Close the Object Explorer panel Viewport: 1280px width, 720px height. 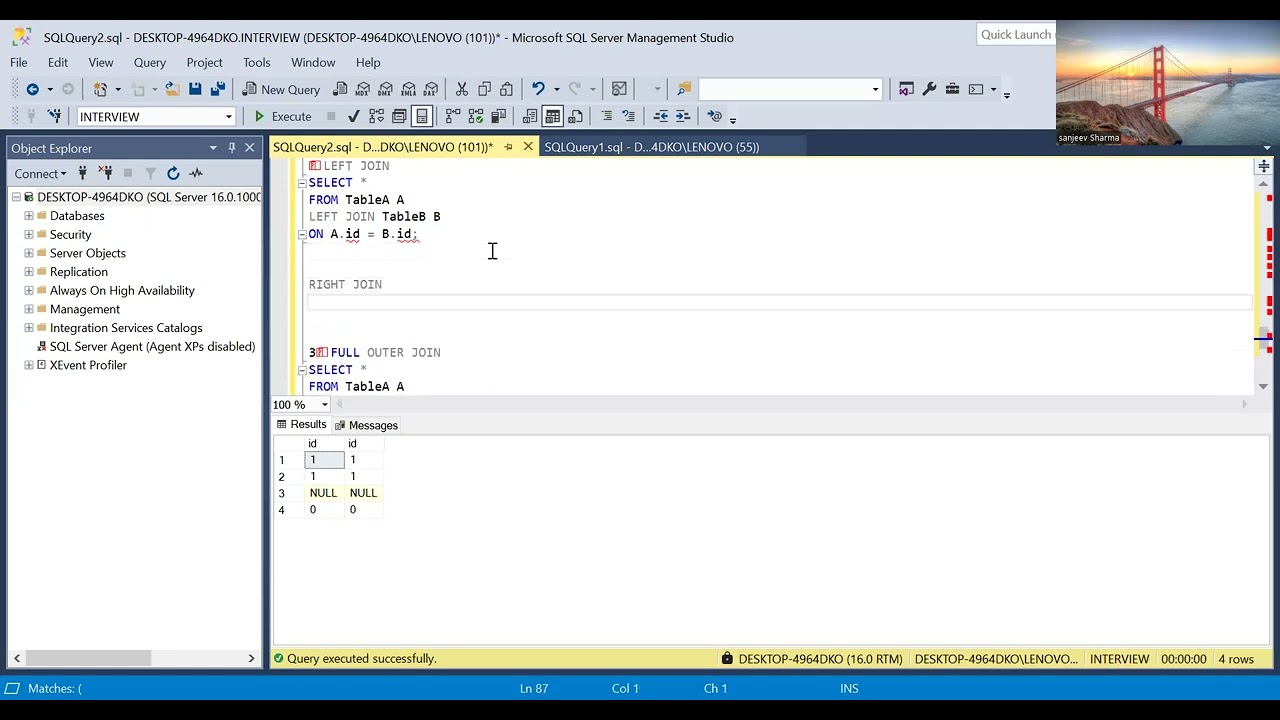(250, 148)
